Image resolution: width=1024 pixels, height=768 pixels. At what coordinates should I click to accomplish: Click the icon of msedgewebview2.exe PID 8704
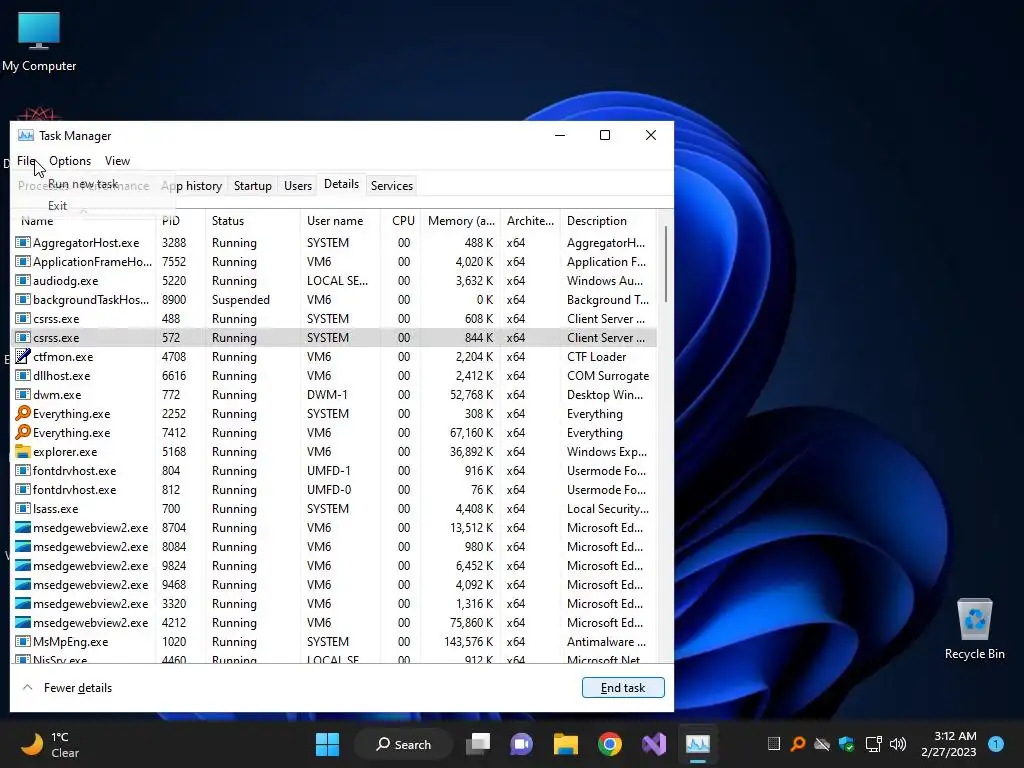23,528
